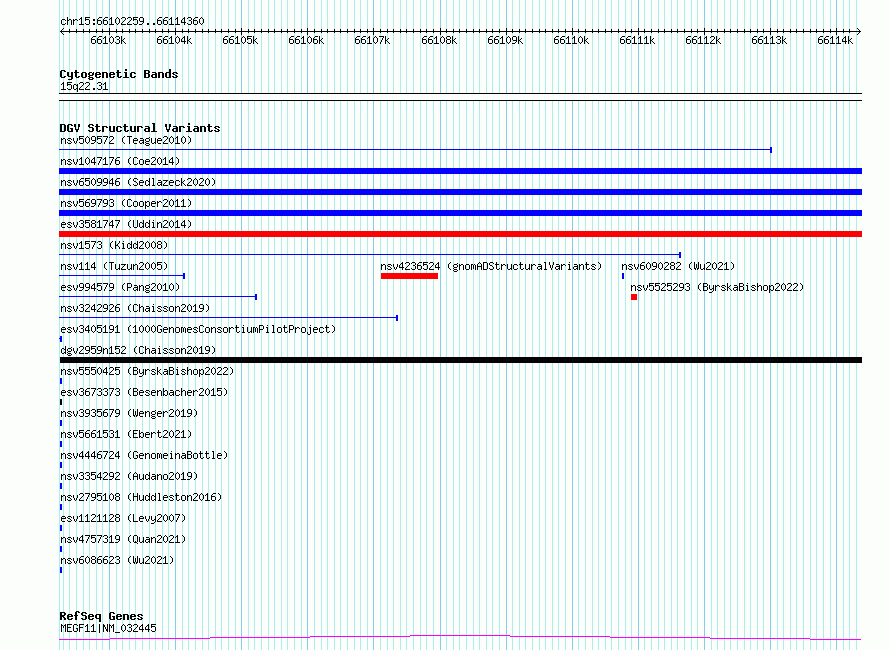The height and width of the screenshot is (650, 890).
Task: Click the nsv3242926 (Chaisson2019) label
Action: (135, 308)
